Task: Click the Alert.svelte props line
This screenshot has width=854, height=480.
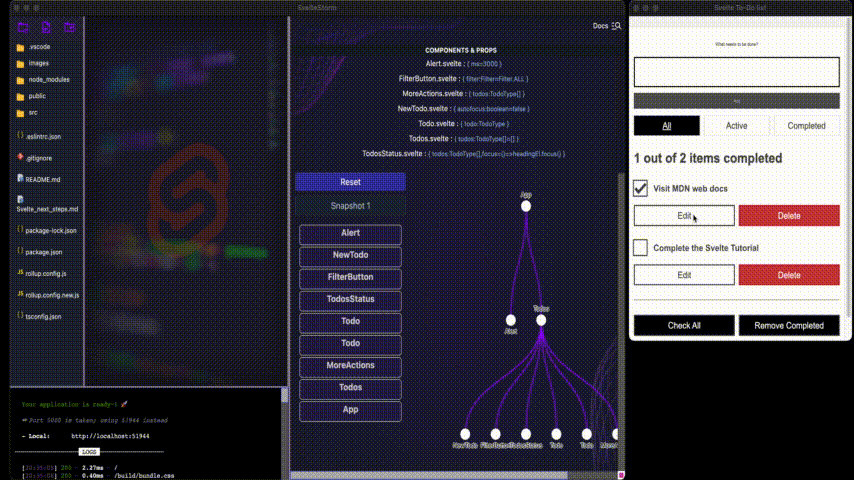Action: tap(463, 64)
